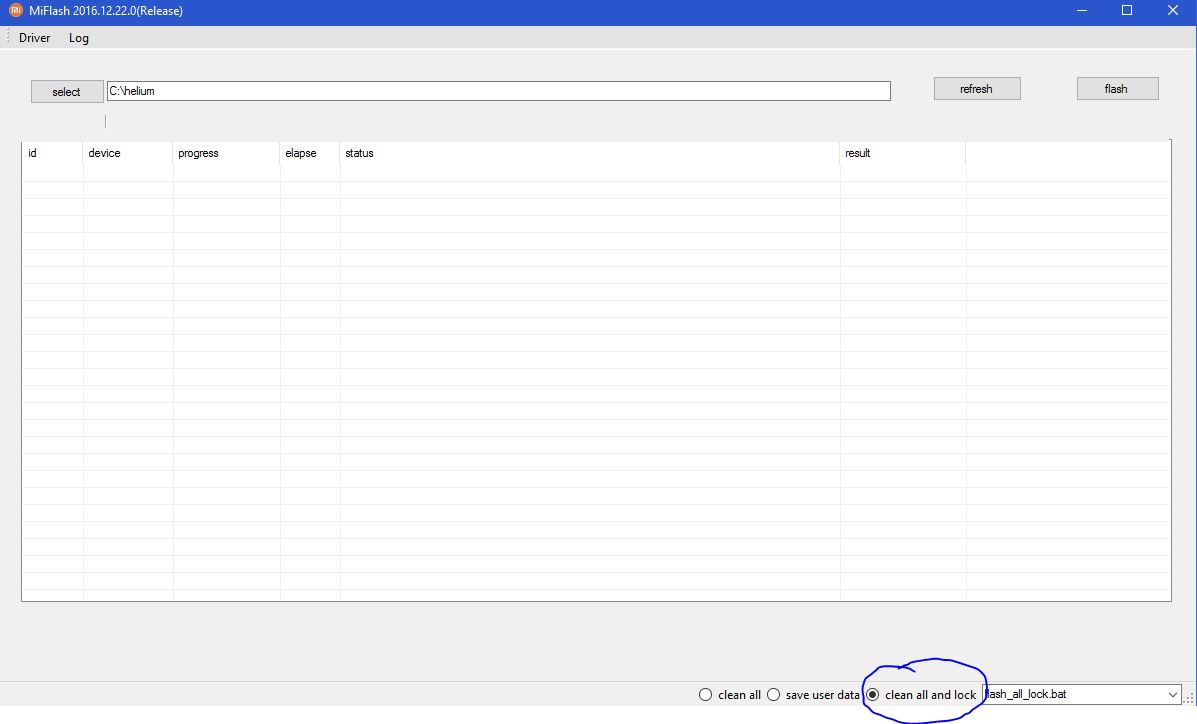The height and width of the screenshot is (724, 1197).
Task: Open the Log menu
Action: click(x=79, y=37)
